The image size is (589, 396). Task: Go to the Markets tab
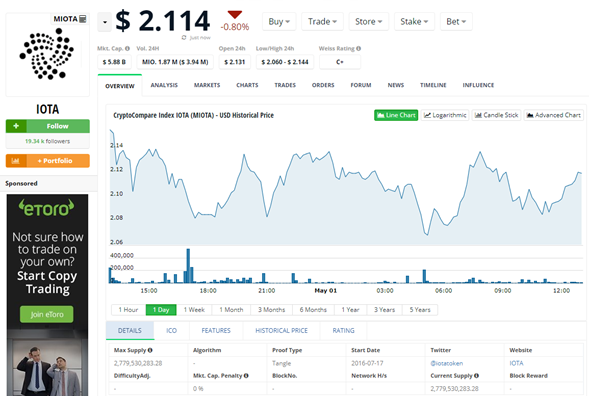pyautogui.click(x=207, y=85)
